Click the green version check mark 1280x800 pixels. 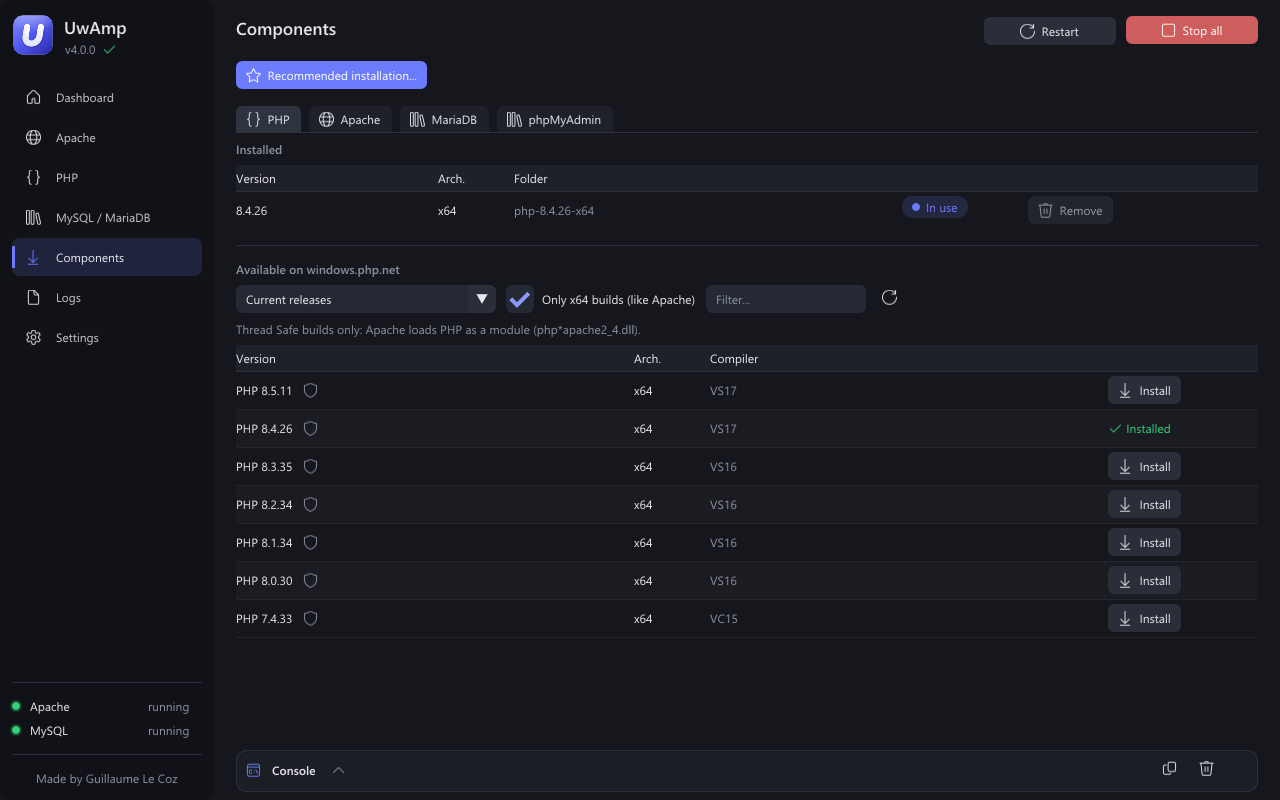tap(109, 50)
